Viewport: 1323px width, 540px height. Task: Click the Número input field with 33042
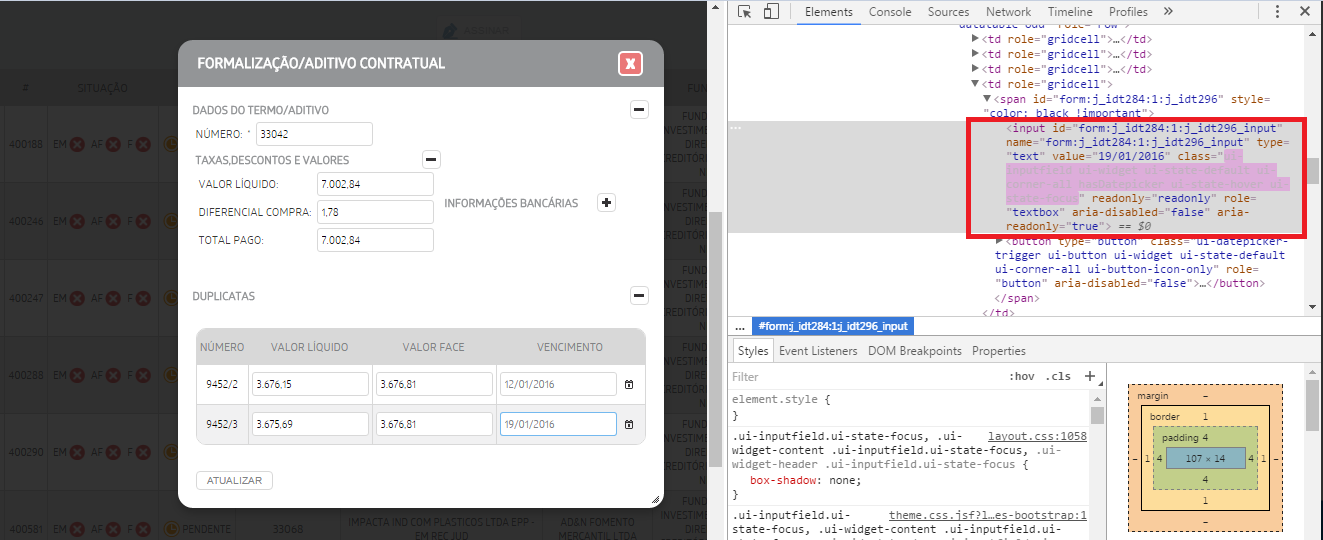tap(314, 134)
